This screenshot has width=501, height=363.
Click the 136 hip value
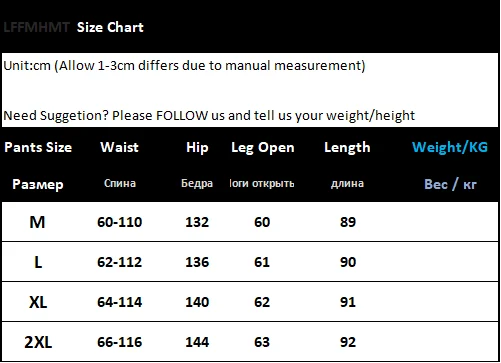pos(197,262)
